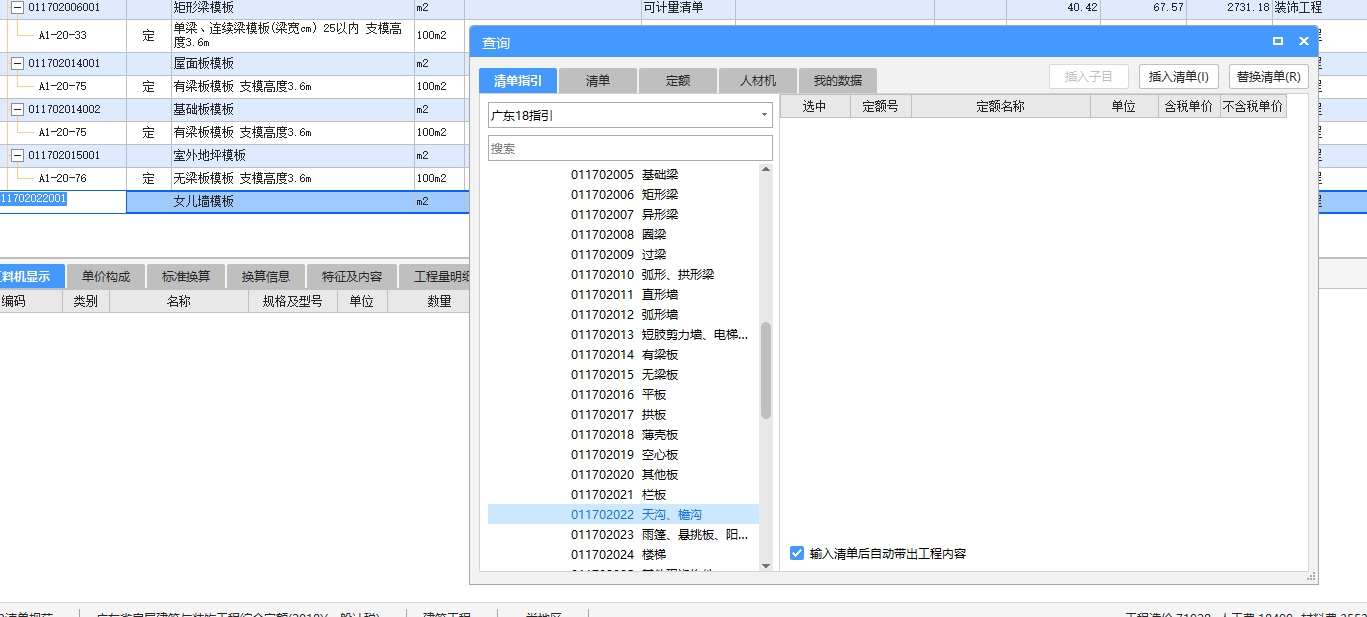Select list item 011702020 其他板
Screen dimensions: 1367x617
pyautogui.click(x=624, y=475)
